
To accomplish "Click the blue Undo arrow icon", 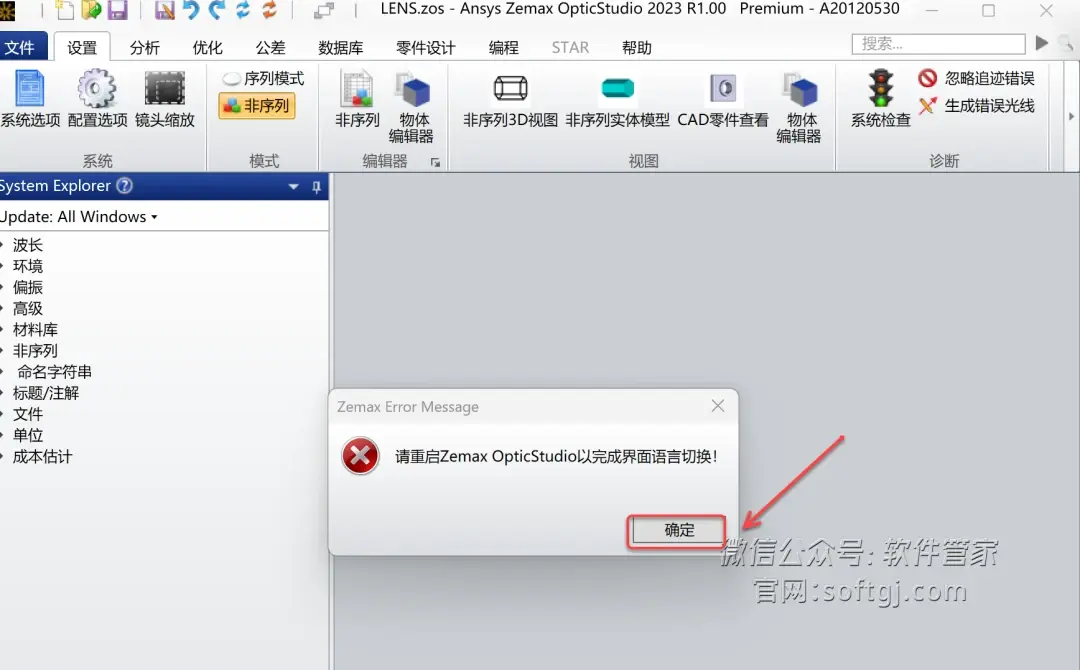I will pyautogui.click(x=191, y=10).
